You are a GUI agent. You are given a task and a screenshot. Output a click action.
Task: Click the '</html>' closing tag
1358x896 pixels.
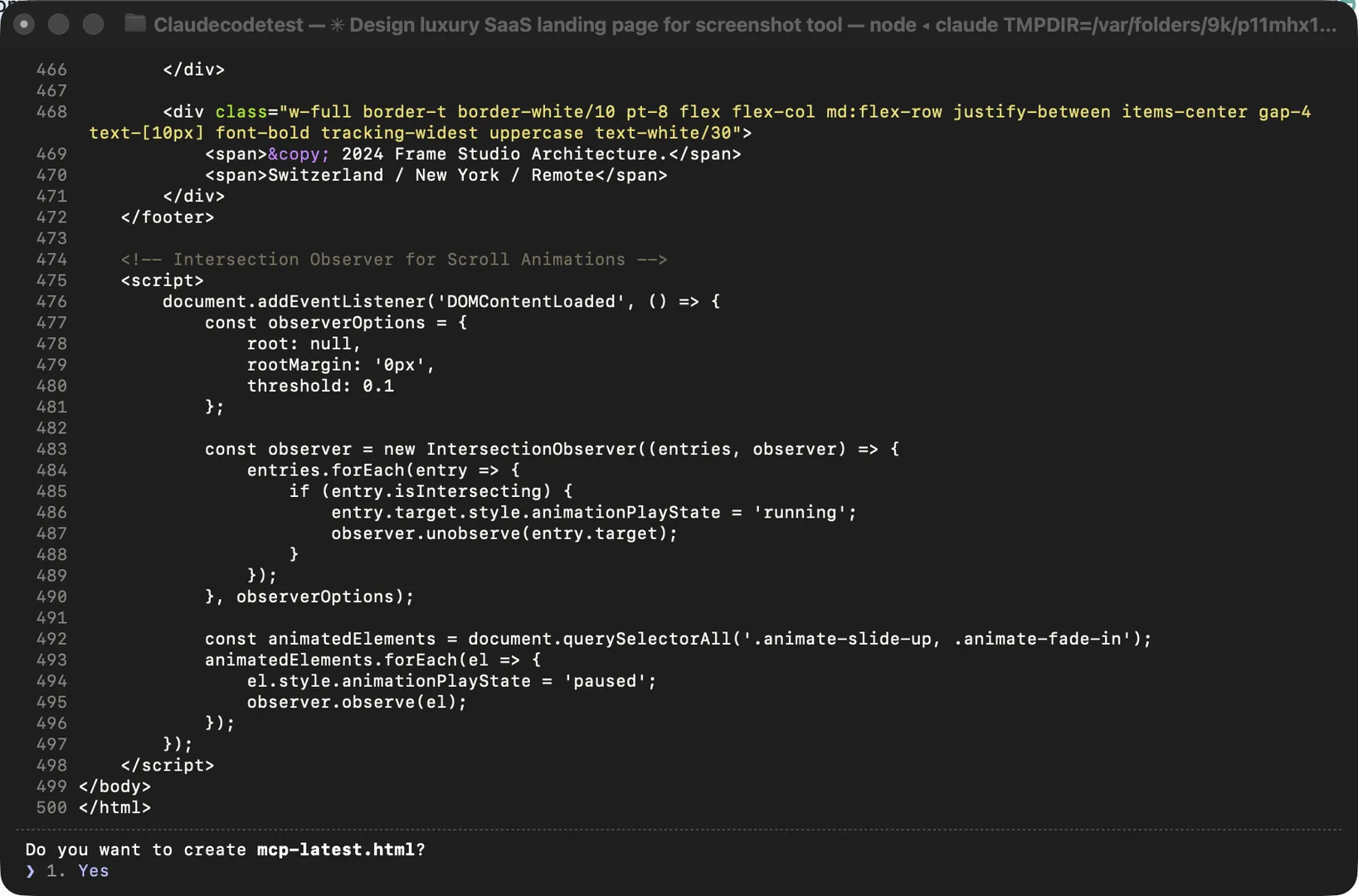click(x=114, y=807)
